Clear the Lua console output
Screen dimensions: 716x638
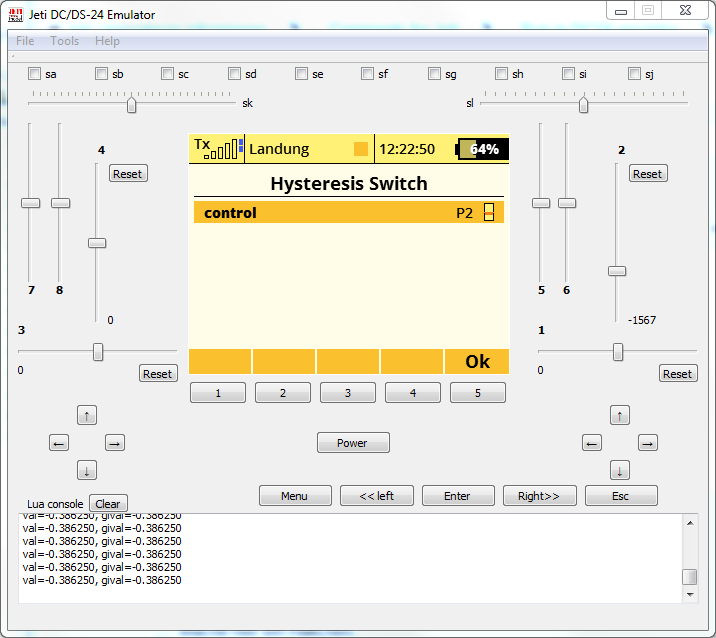click(108, 504)
